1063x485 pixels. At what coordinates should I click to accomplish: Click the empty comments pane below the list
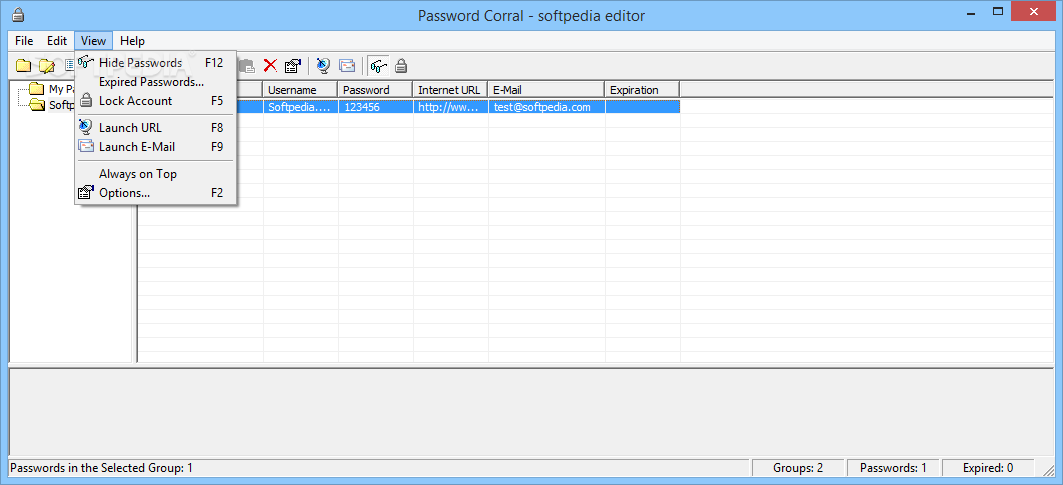click(531, 412)
